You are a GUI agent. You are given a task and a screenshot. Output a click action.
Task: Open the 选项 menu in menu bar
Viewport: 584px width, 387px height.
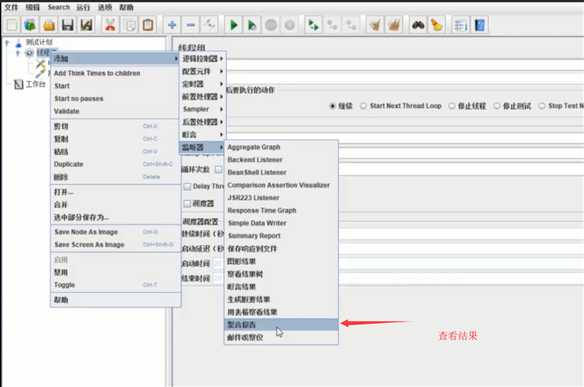click(105, 7)
